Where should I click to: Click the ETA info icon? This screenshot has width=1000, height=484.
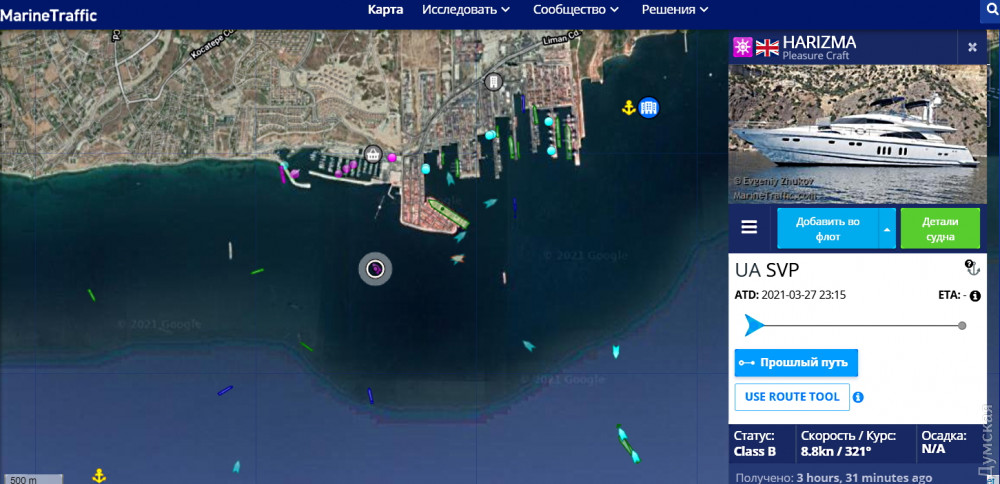(x=975, y=296)
